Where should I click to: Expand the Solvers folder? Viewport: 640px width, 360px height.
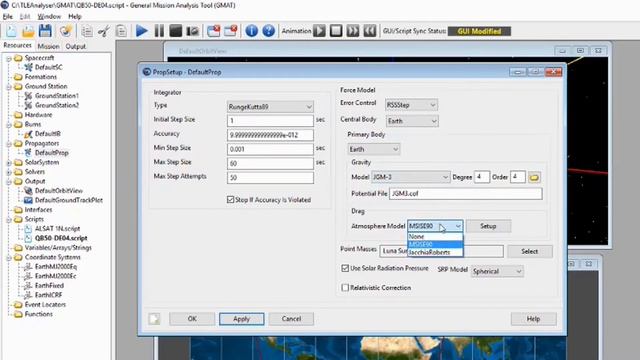(9, 172)
